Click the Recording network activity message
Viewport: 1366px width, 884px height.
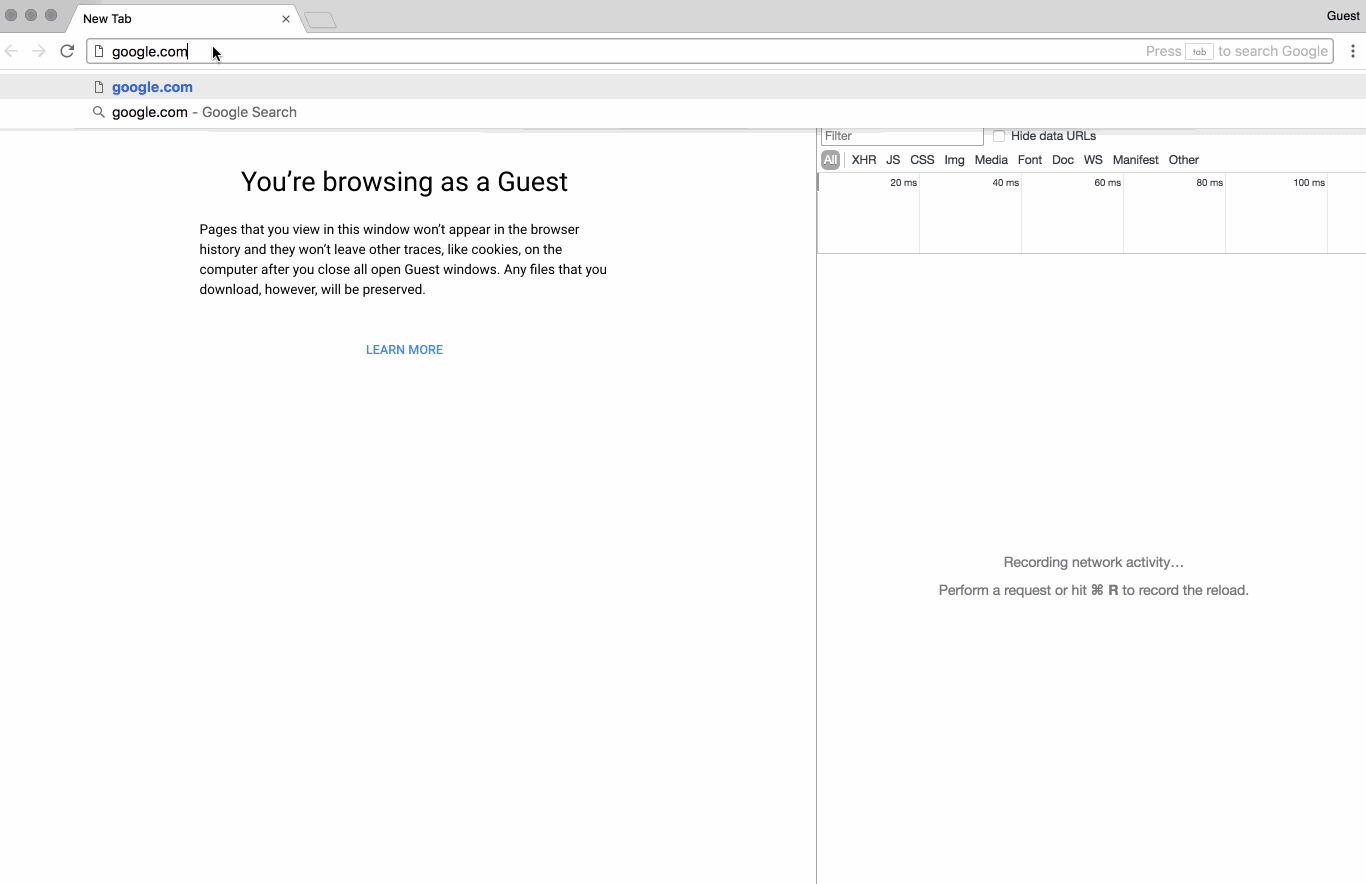(x=1093, y=563)
